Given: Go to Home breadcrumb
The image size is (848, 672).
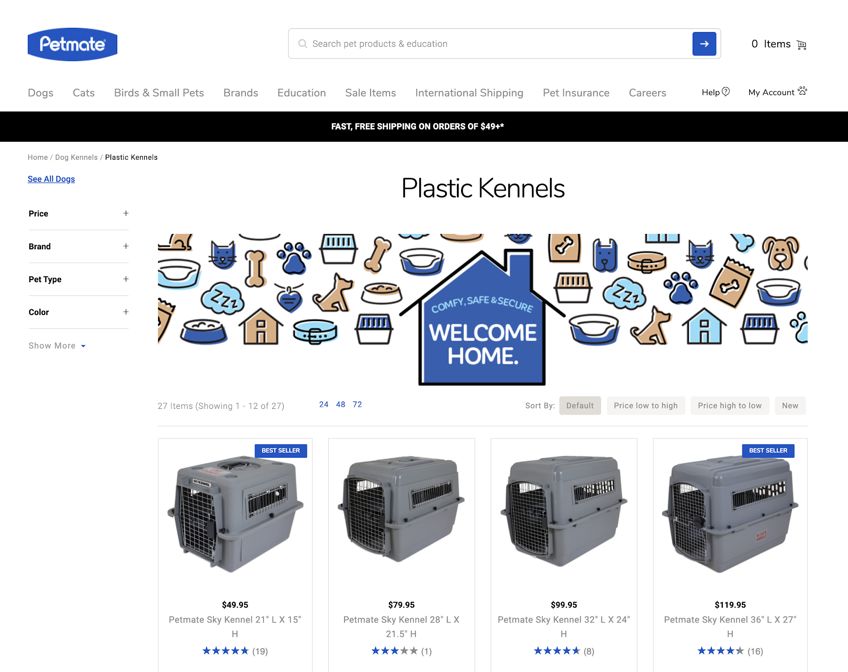Looking at the screenshot, I should [38, 157].
